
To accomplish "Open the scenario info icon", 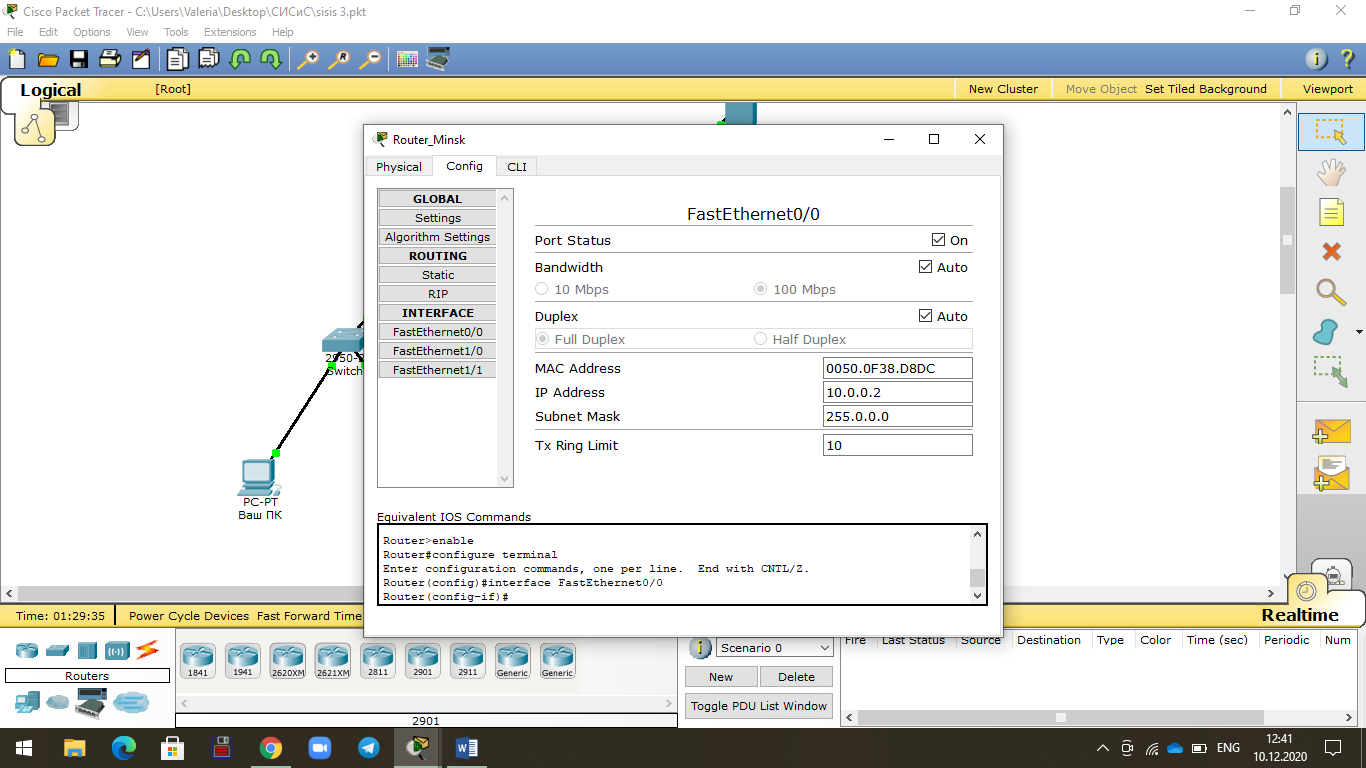I will pyautogui.click(x=701, y=648).
